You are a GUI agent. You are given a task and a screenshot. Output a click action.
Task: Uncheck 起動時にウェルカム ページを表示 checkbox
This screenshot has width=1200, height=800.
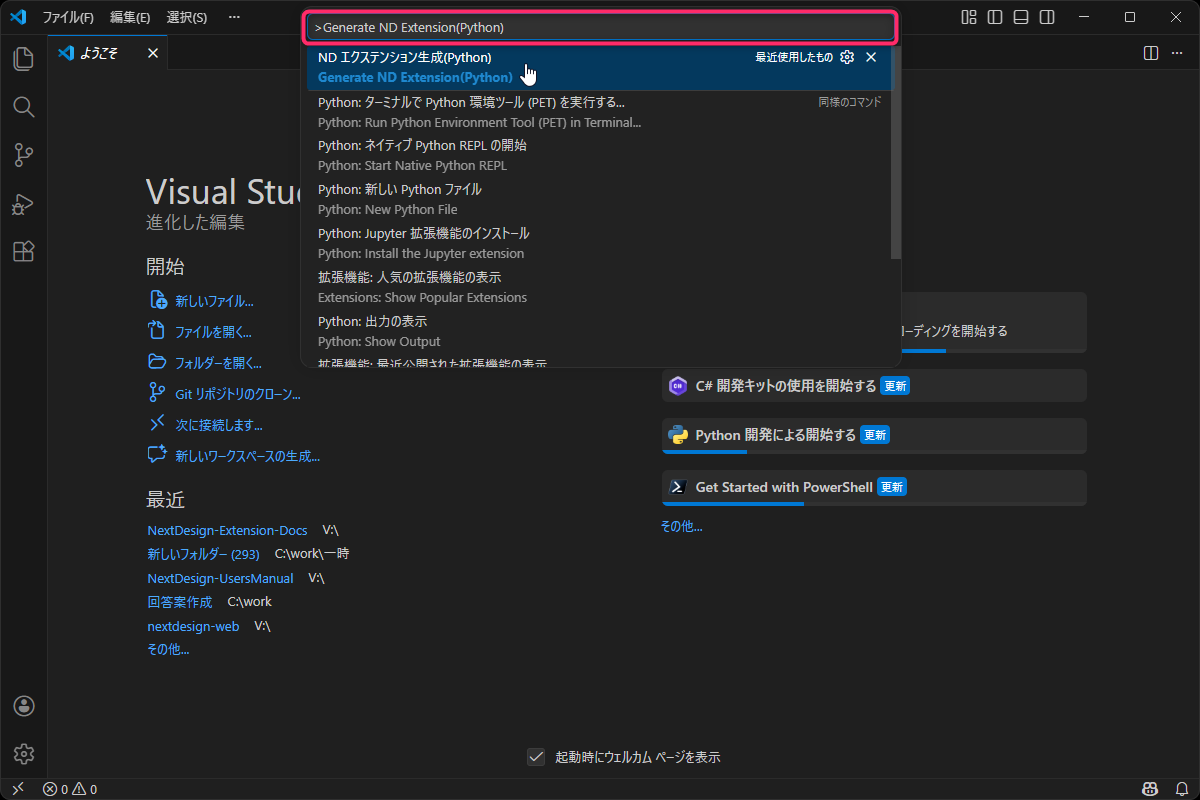(x=536, y=757)
